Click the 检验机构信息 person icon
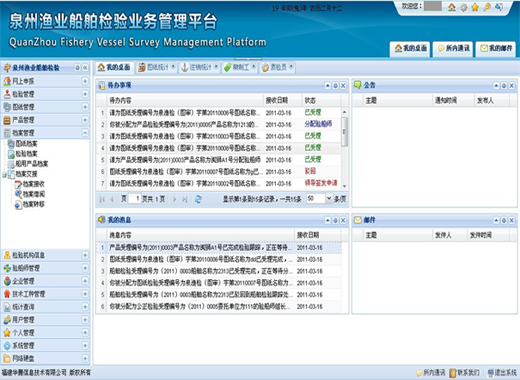Screen dimensions: 520x380 pyautogui.click(x=7, y=255)
